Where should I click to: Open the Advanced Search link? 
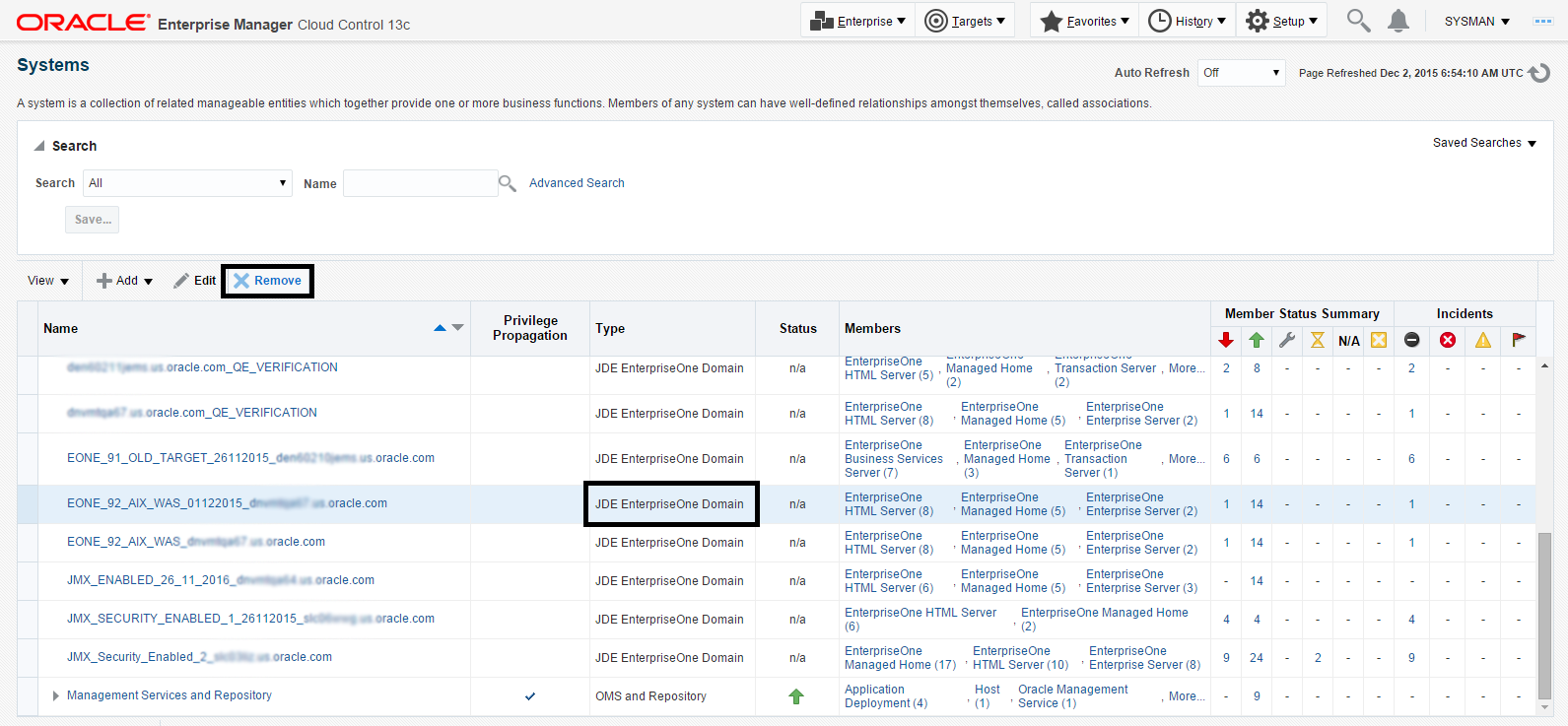pos(577,183)
